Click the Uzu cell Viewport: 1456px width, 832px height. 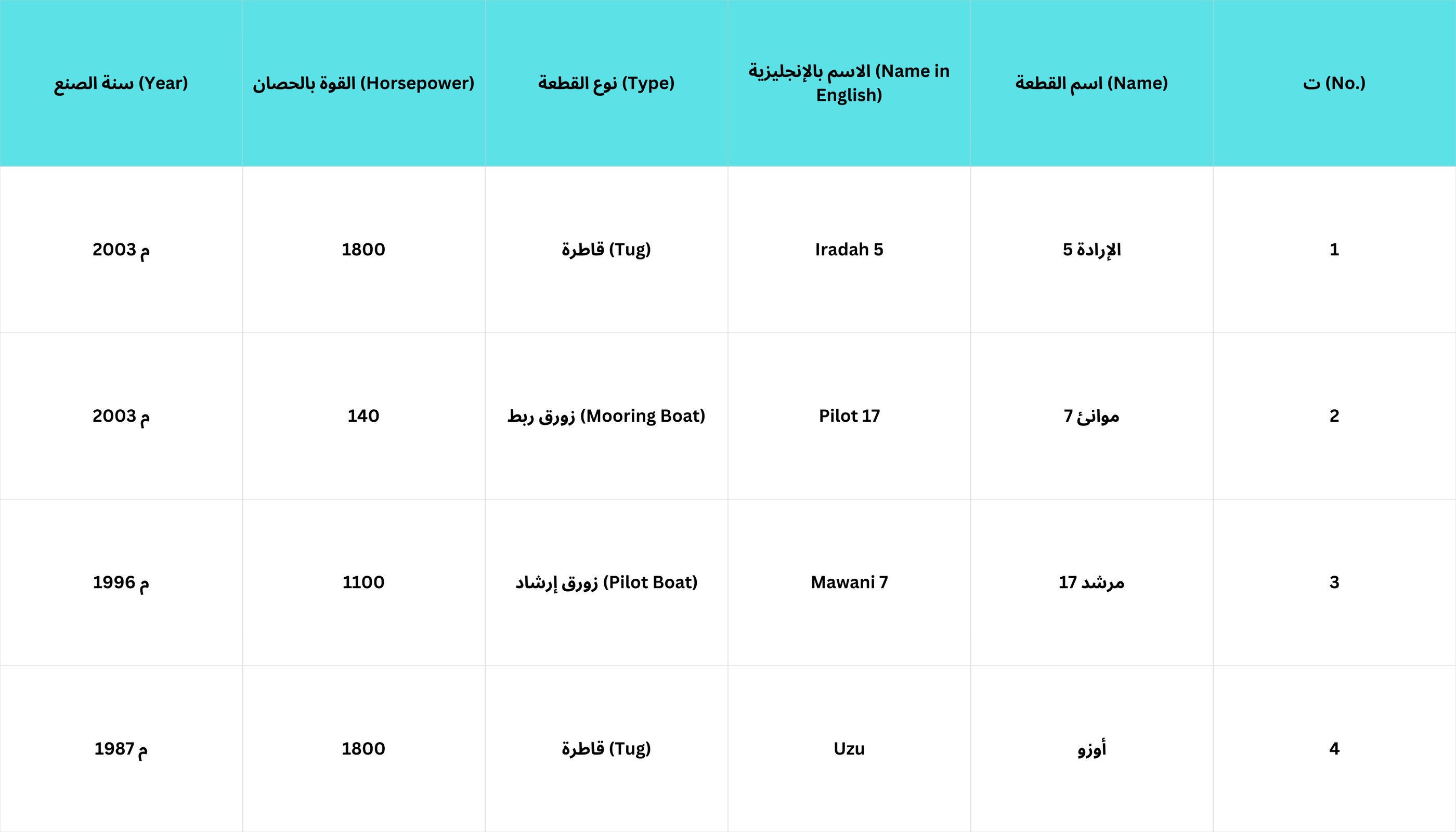click(x=849, y=749)
